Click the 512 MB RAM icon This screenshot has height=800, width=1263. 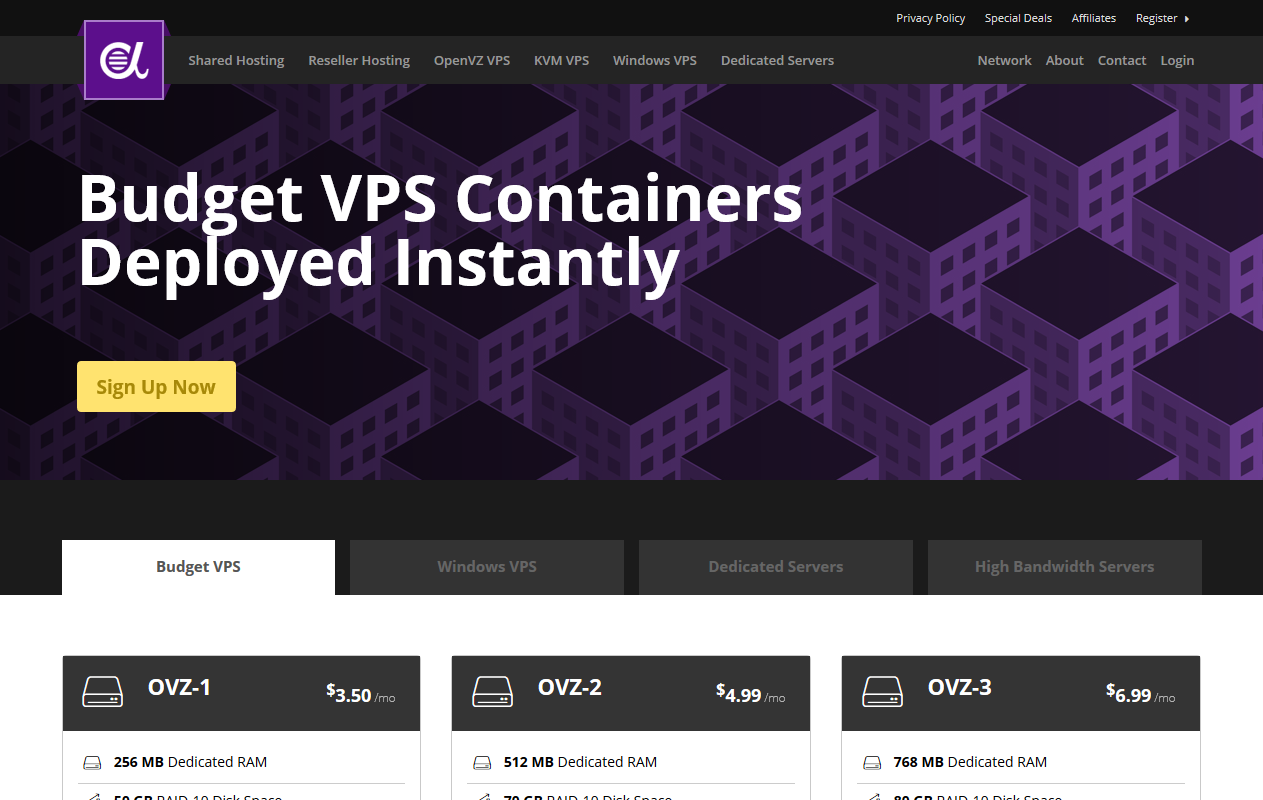482,763
